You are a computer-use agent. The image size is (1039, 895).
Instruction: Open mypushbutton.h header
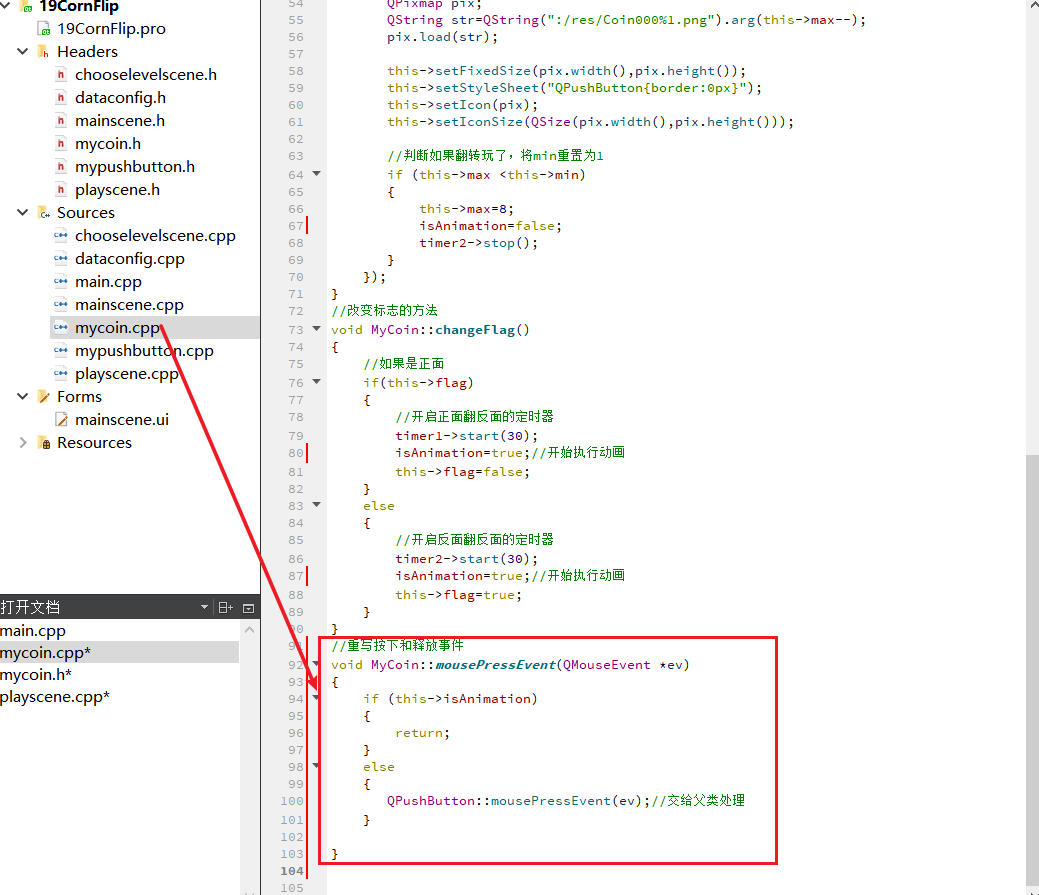tap(135, 166)
